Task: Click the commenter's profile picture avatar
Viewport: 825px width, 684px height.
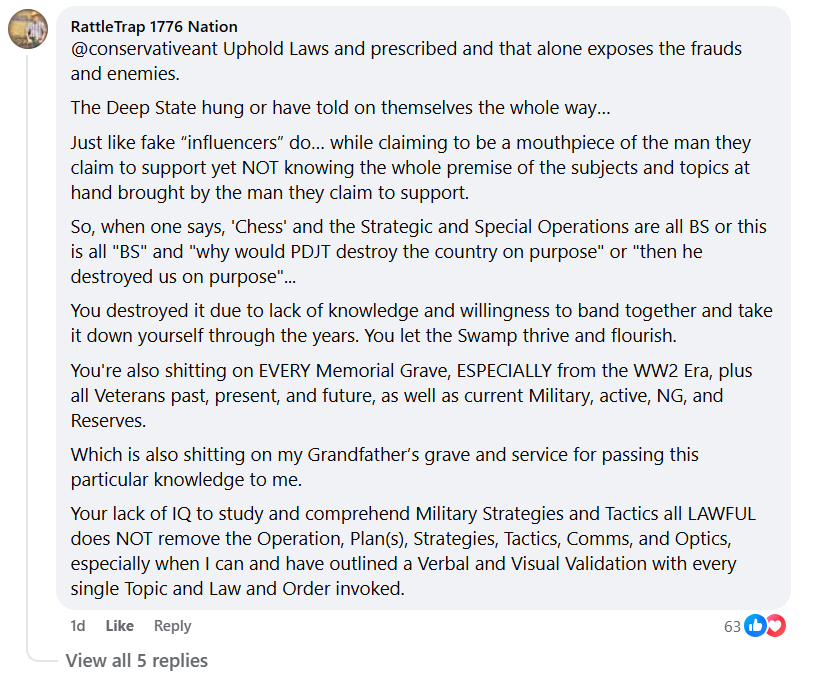Action: tap(29, 30)
